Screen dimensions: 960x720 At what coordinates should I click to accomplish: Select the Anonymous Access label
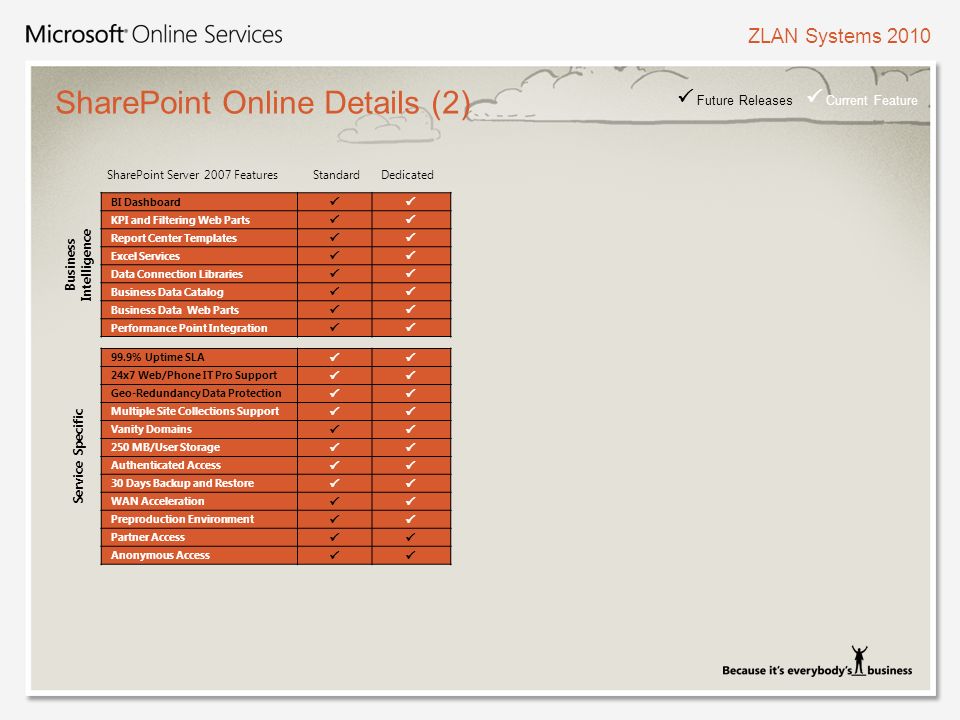[160, 555]
